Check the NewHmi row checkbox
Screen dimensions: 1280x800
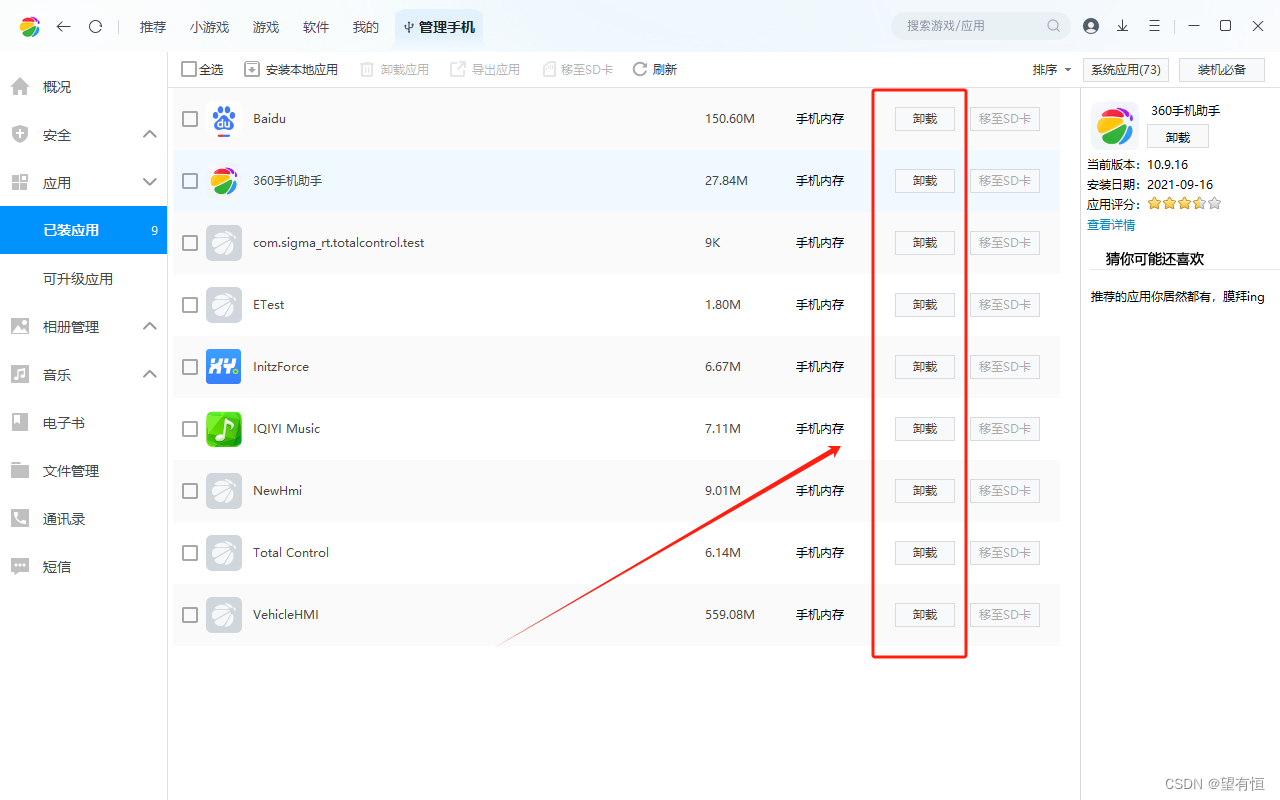(x=190, y=491)
